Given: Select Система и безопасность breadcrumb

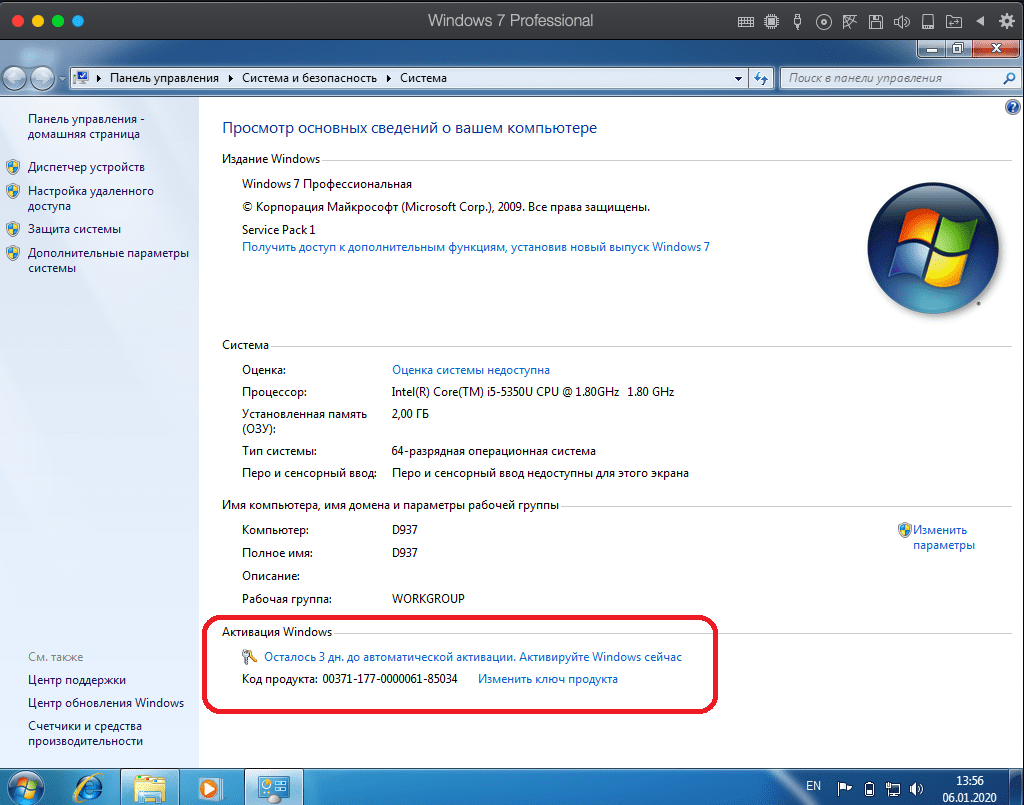Looking at the screenshot, I should [x=310, y=78].
